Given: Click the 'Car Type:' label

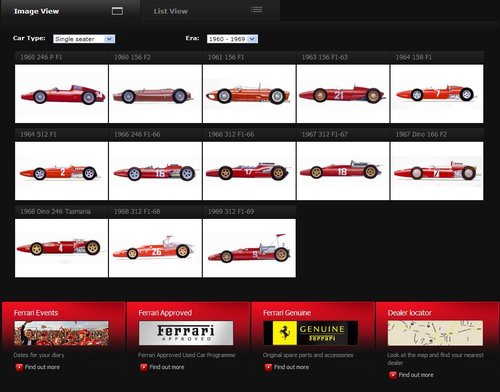Looking at the screenshot, I should pyautogui.click(x=29, y=38).
